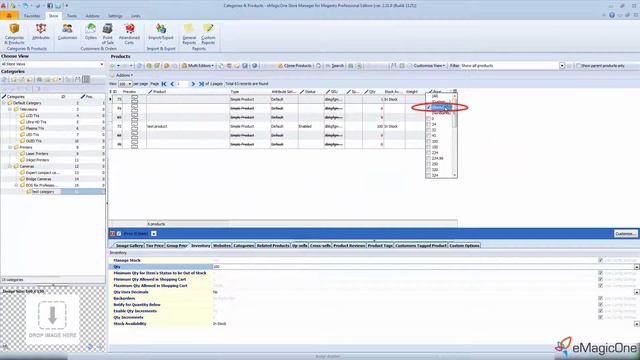Collapse the Televisions category node
The width and height of the screenshot is (640, 360).
click(10, 109)
